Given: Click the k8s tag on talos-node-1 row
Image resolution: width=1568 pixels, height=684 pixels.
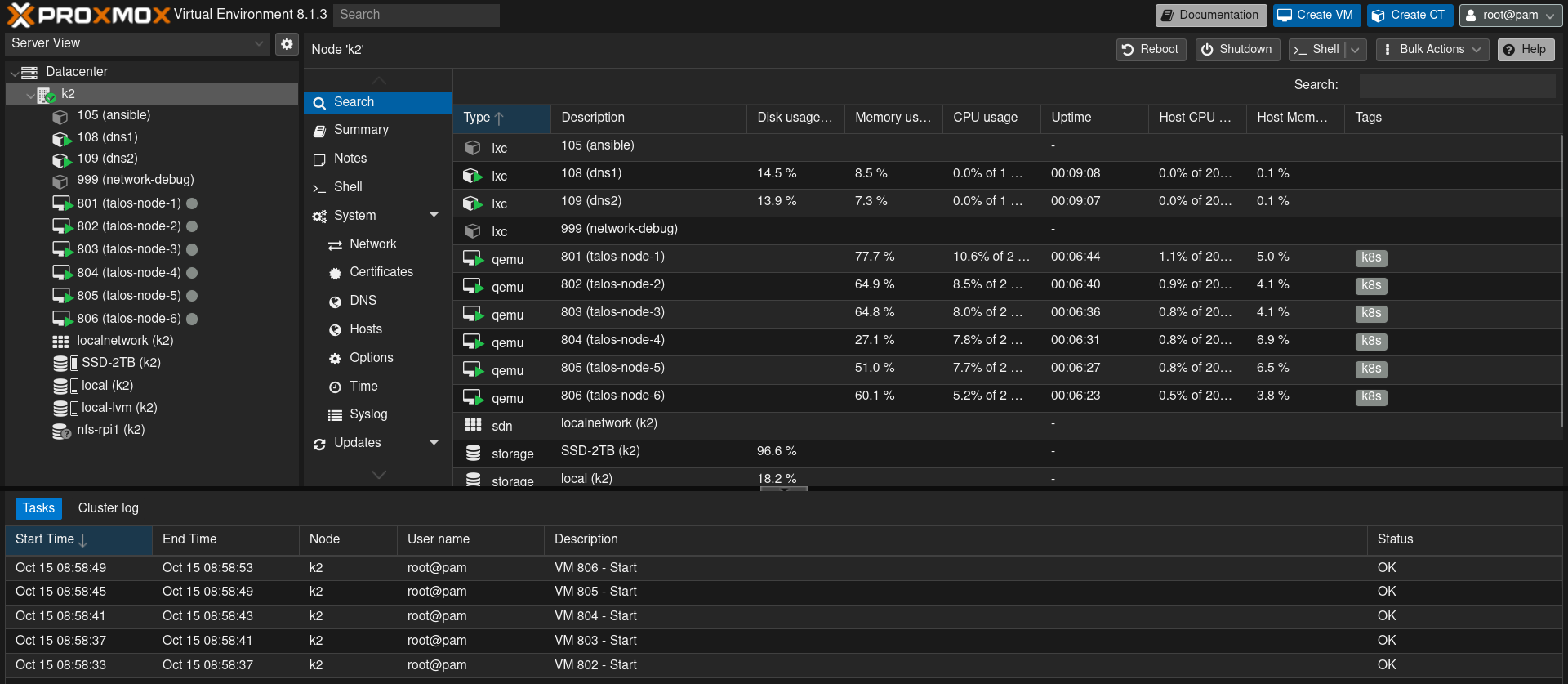Looking at the screenshot, I should click(x=1370, y=257).
